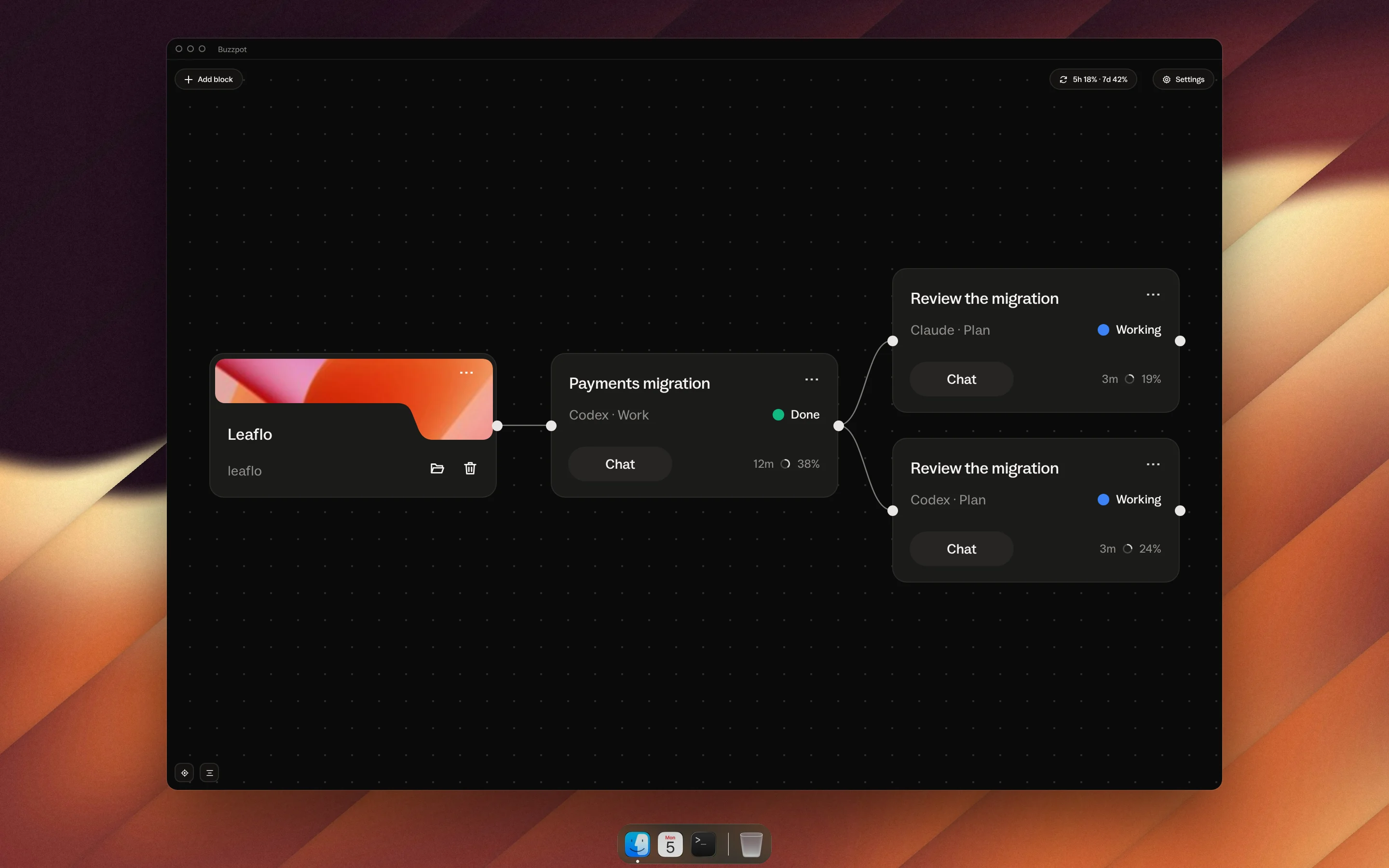Open the Payments migration card's three-dot menu
1389x868 pixels.
click(x=812, y=380)
